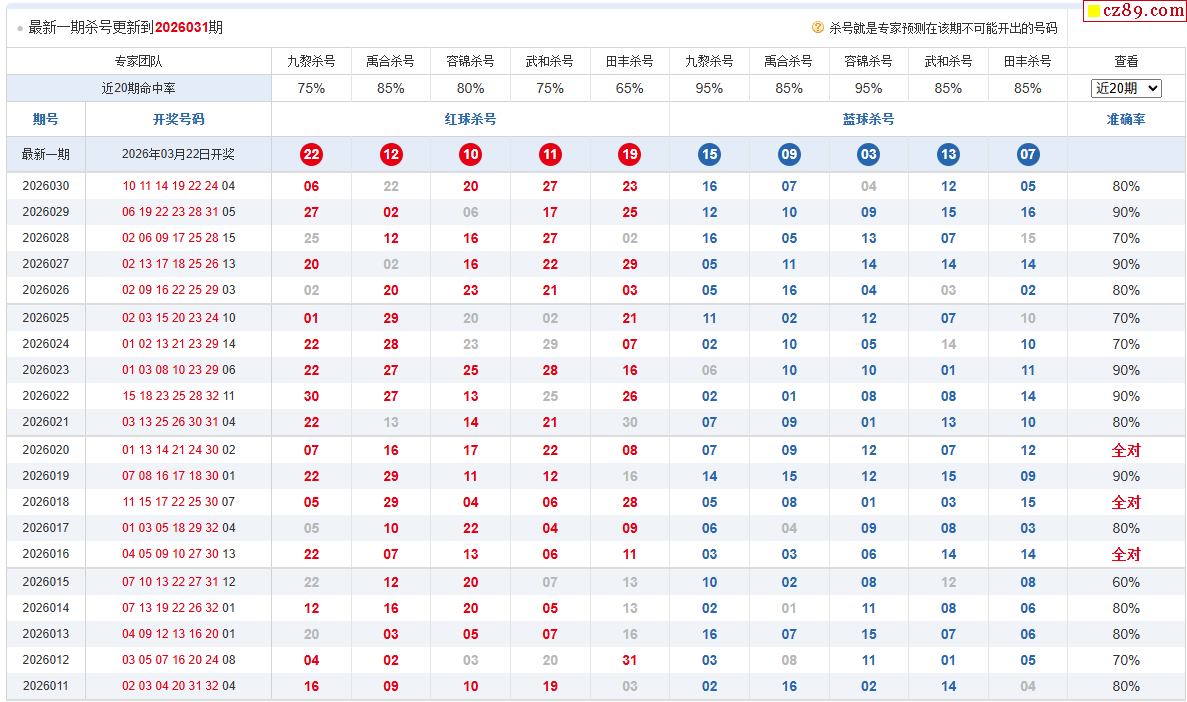Click the 红球杀号 section header

[470, 119]
